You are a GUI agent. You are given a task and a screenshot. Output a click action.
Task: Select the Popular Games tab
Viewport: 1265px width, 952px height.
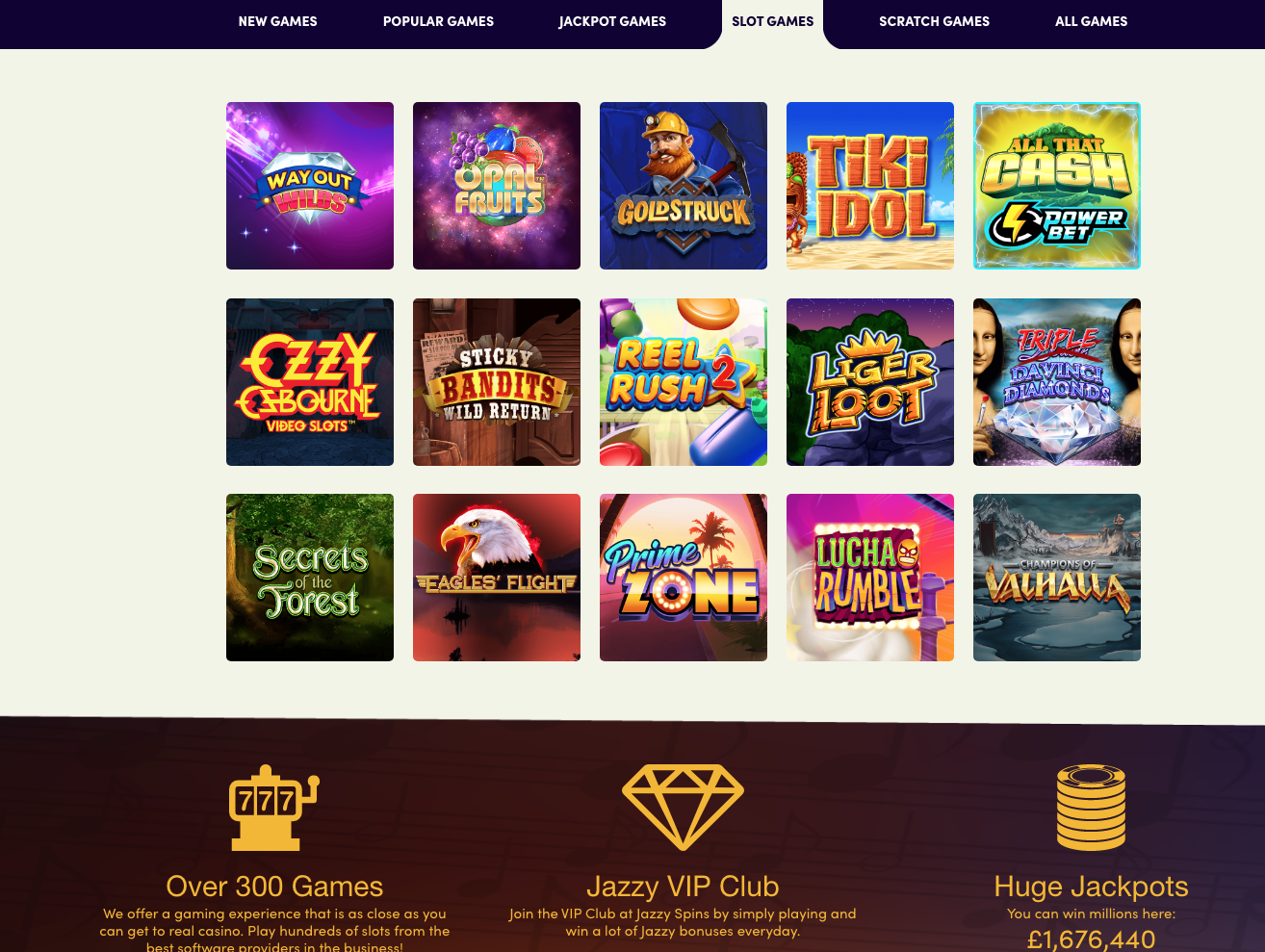438,21
